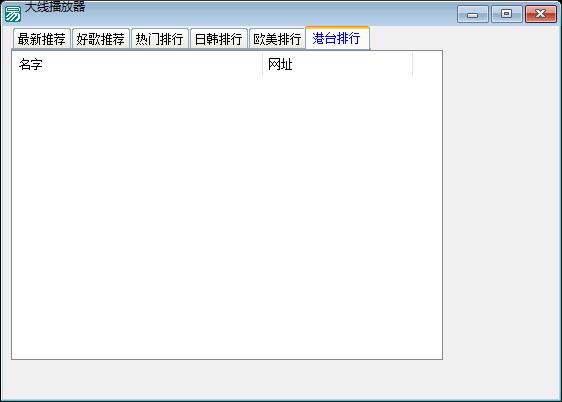Open the 好歌推荐 tab
Viewport: 562px width, 402px height.
pyautogui.click(x=101, y=39)
